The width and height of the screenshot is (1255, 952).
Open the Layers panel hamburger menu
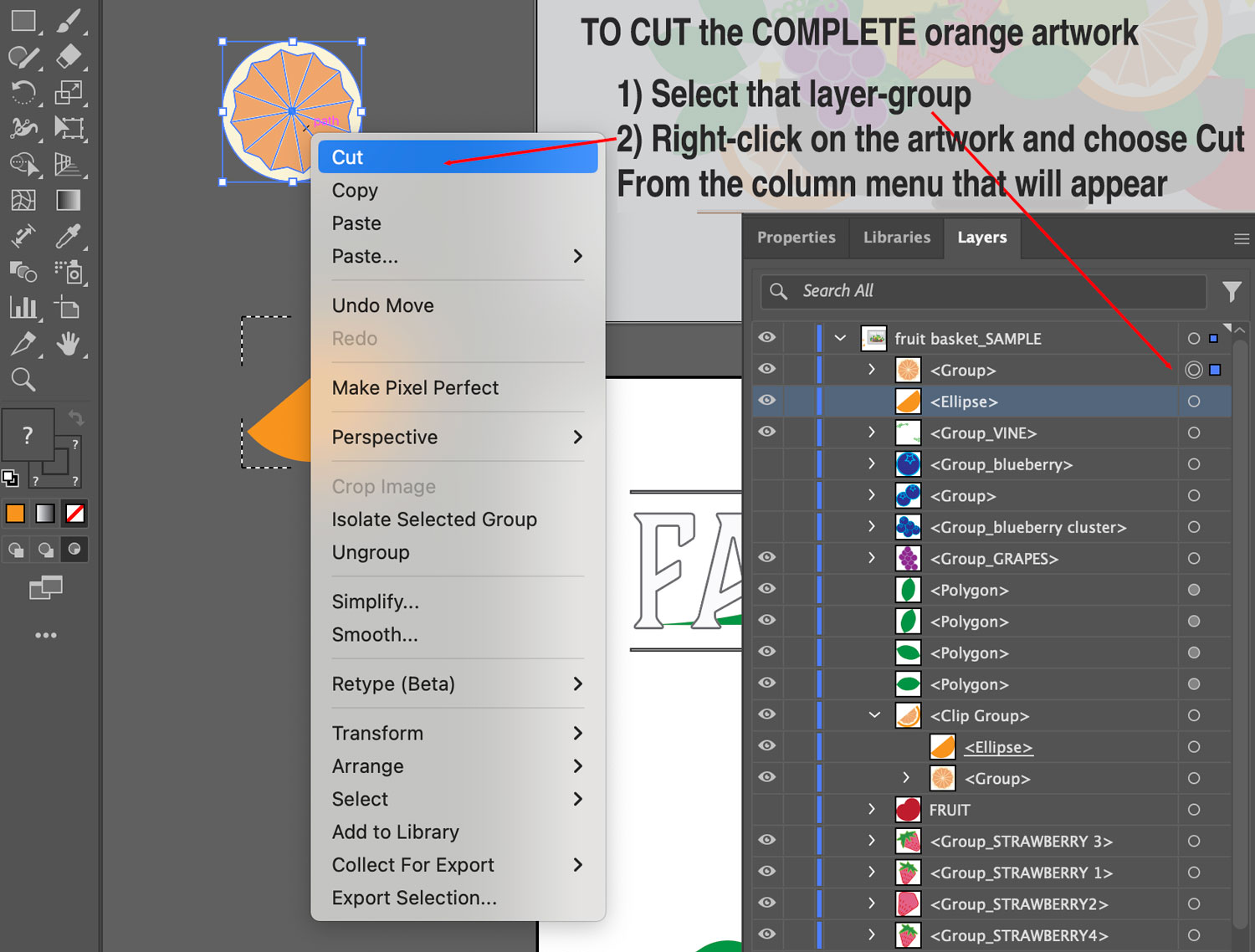1241,239
